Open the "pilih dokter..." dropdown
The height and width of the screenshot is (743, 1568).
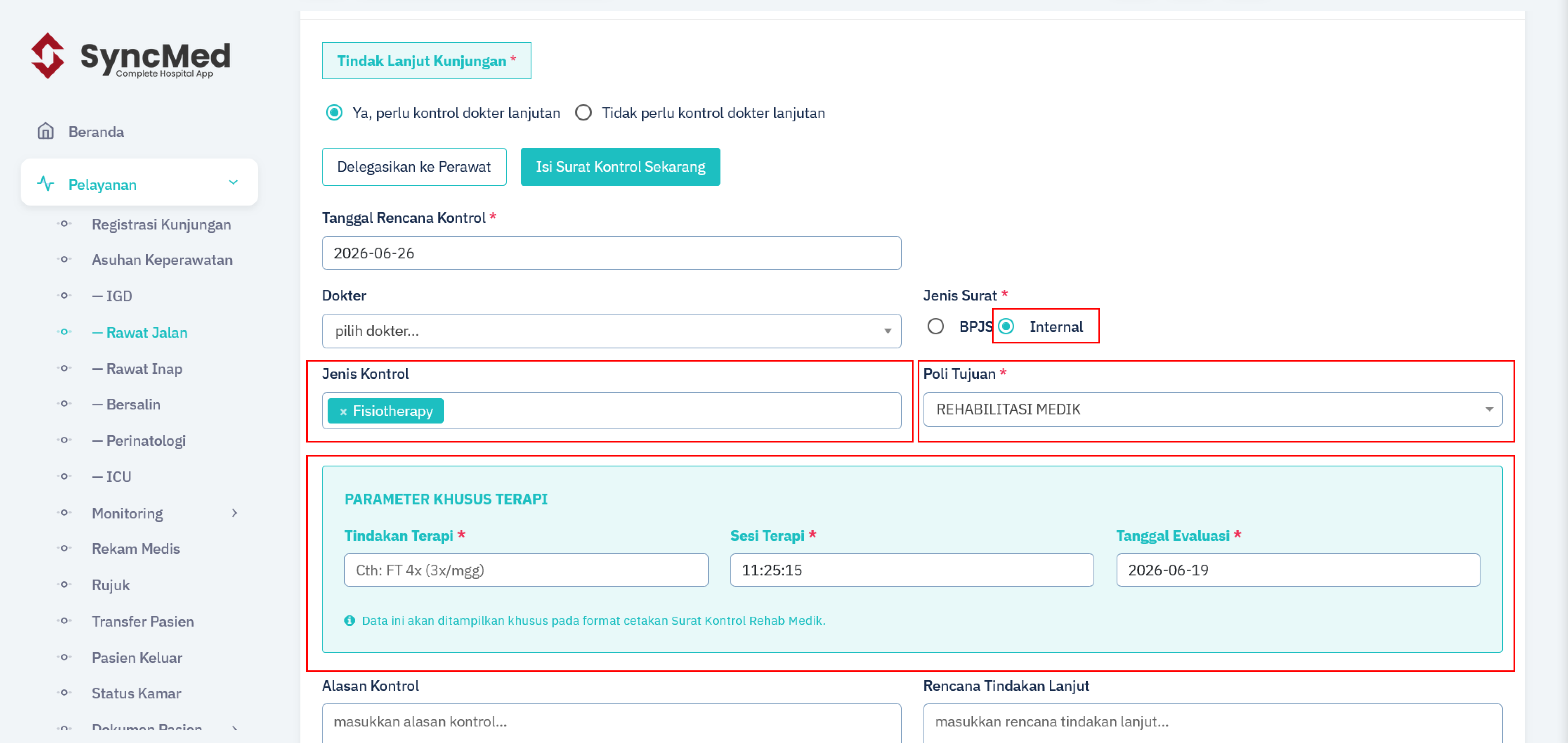[x=611, y=331]
